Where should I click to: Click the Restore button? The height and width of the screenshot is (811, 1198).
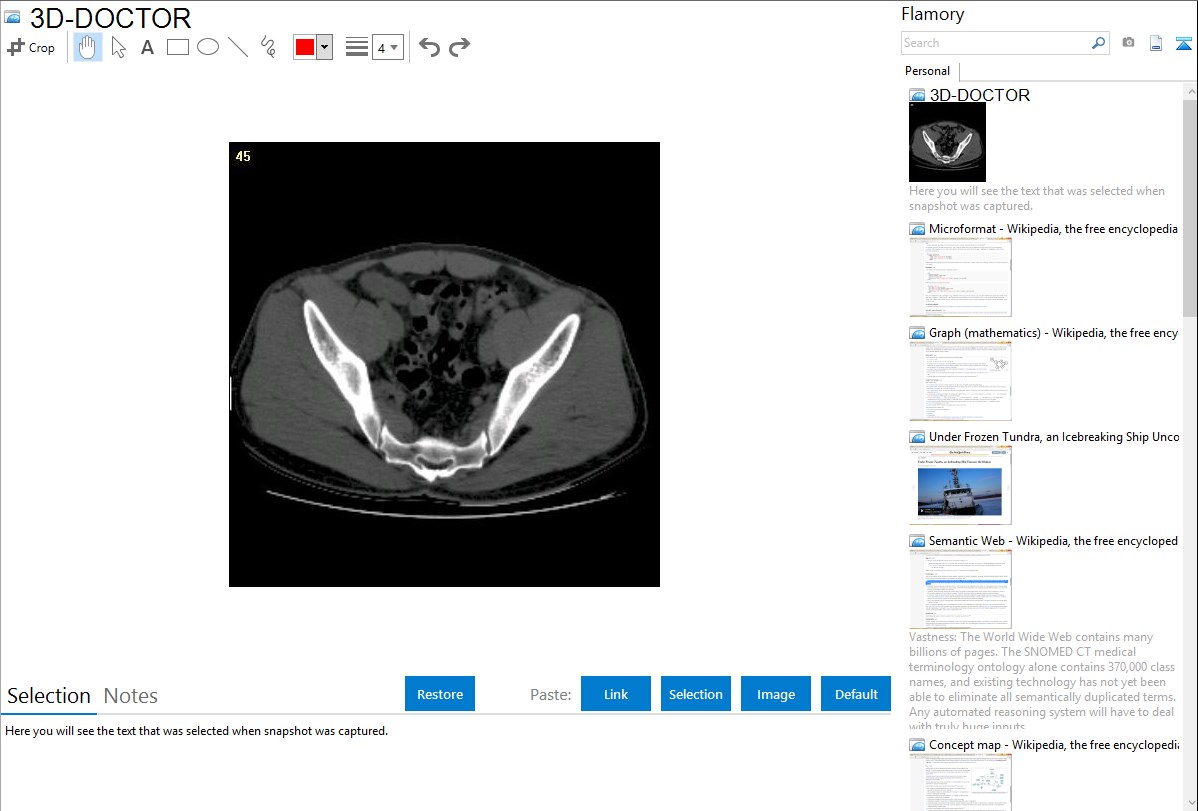(x=440, y=694)
